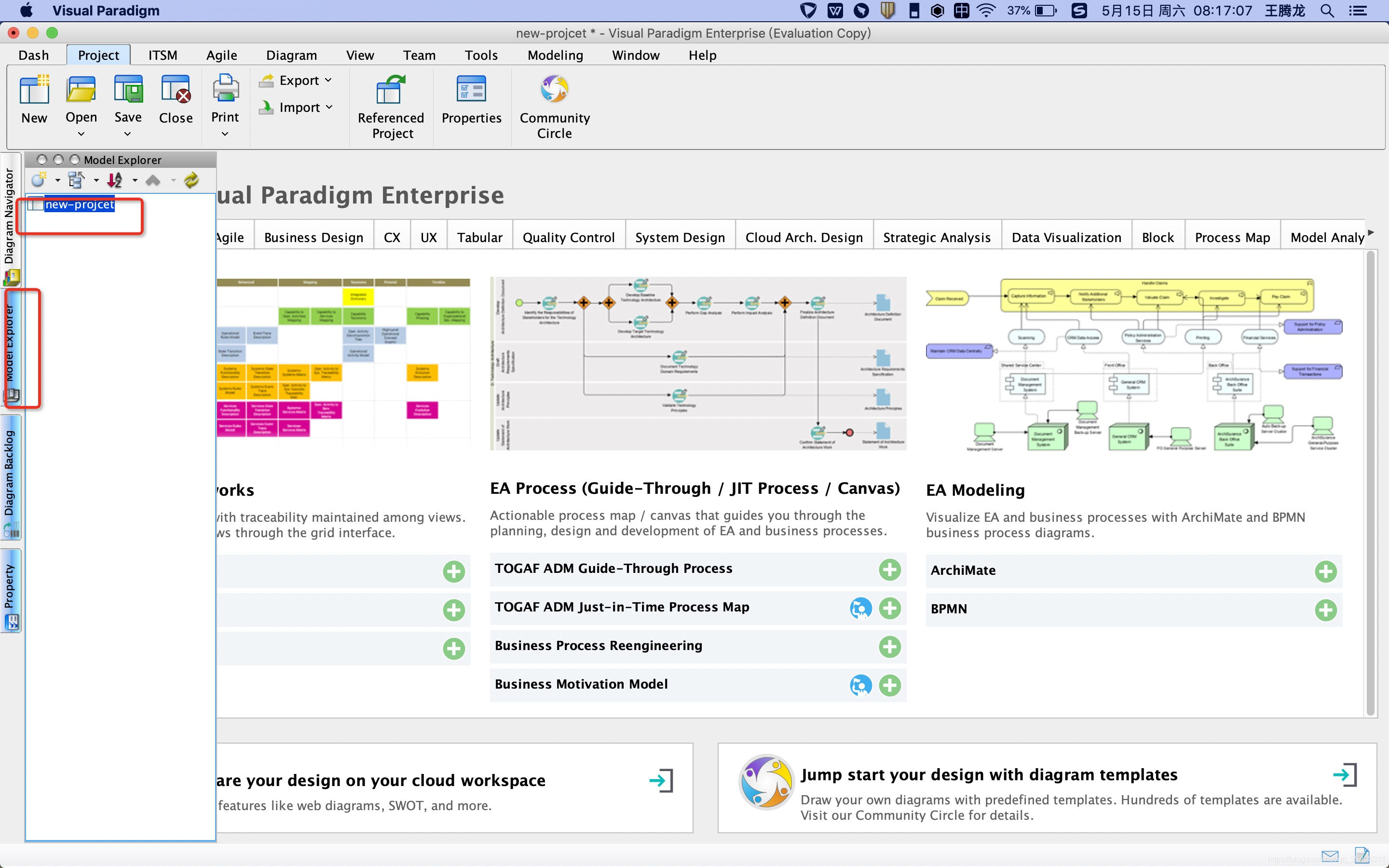Add ArchiMate diagram with green plus
The image size is (1389, 868).
click(1325, 571)
